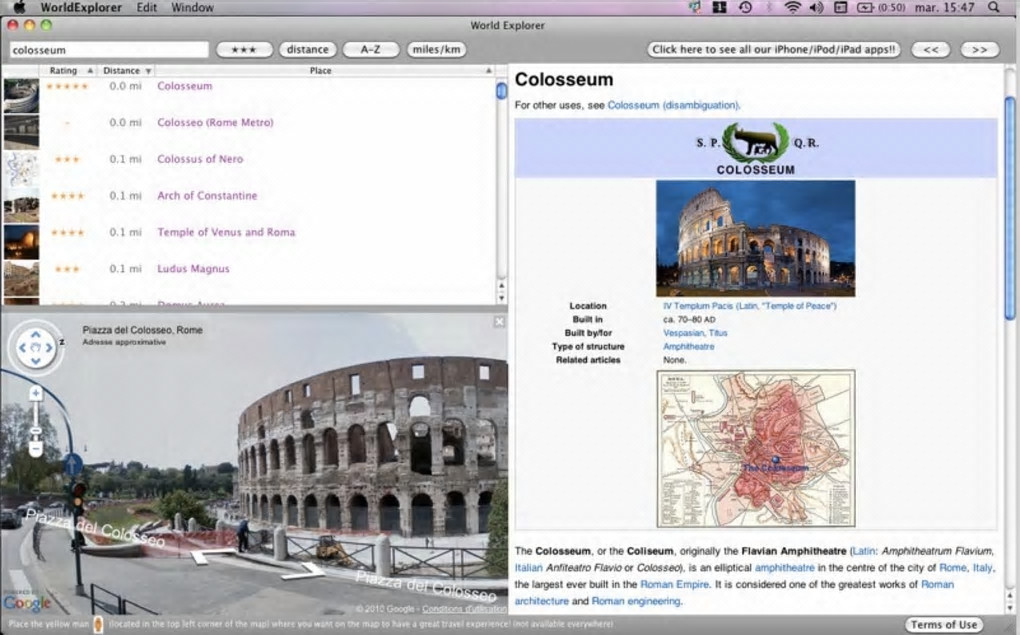Click the article scroll down arrow

click(x=1010, y=608)
